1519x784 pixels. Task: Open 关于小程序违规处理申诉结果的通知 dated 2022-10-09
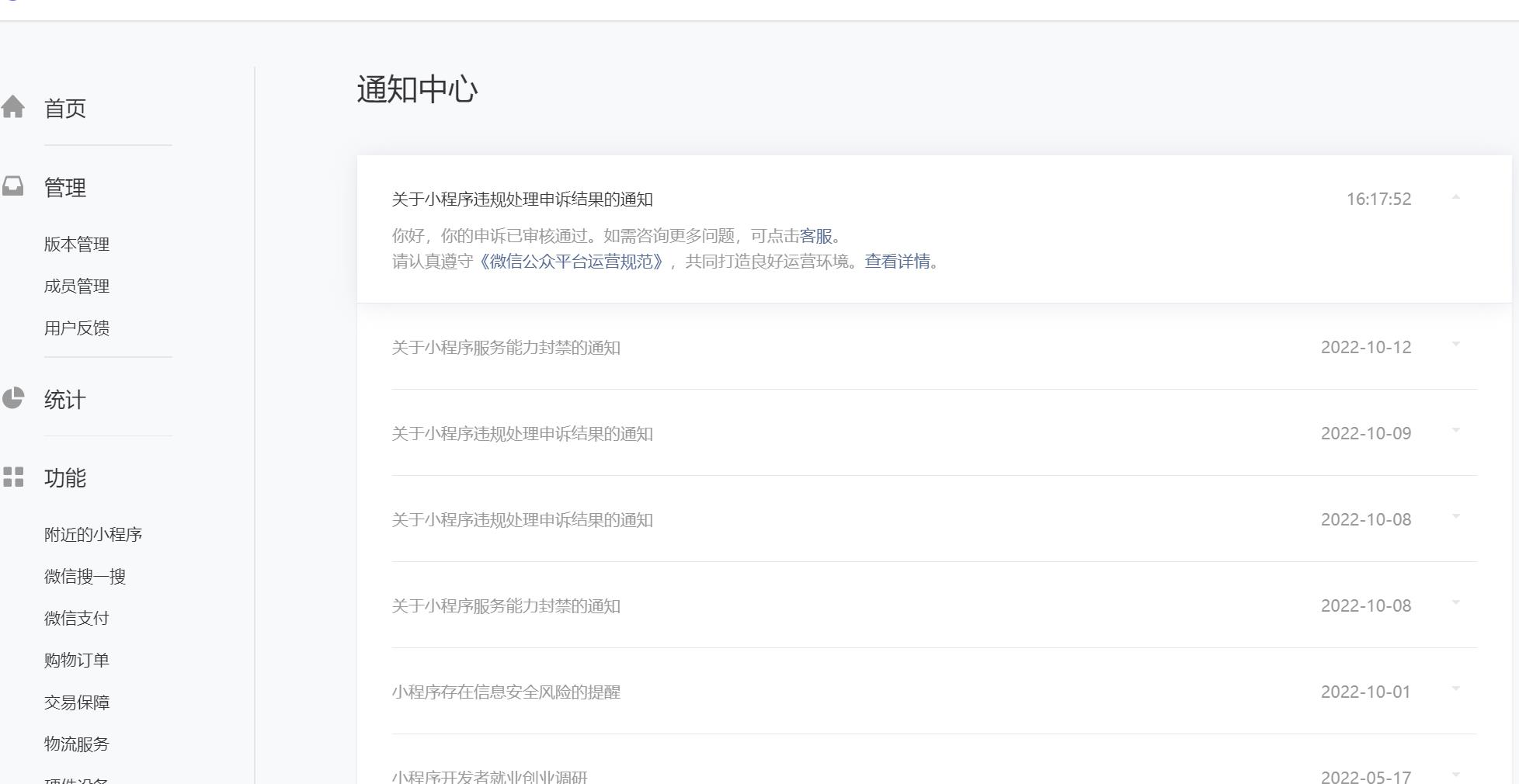(522, 434)
